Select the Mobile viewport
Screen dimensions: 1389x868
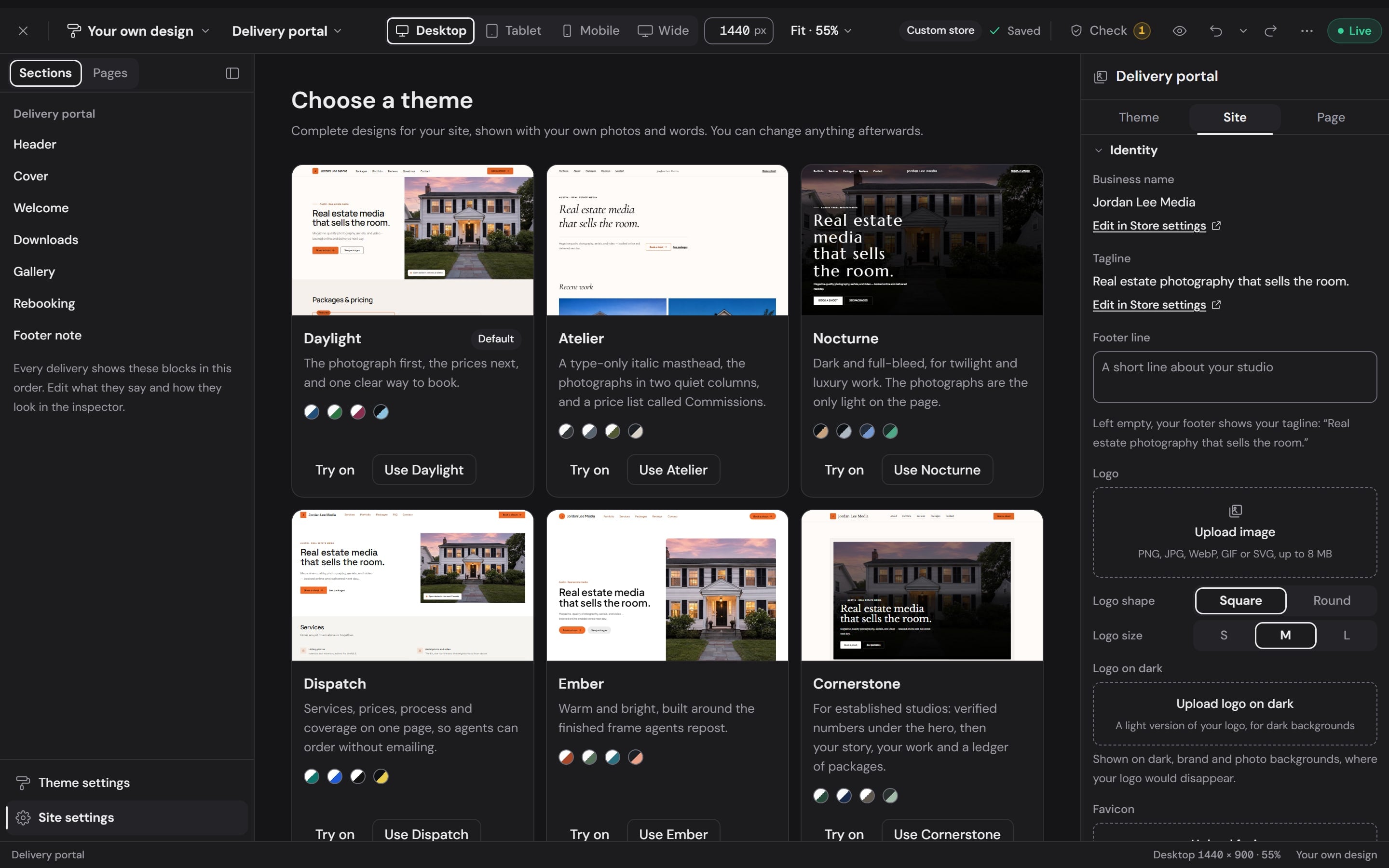[x=591, y=31]
